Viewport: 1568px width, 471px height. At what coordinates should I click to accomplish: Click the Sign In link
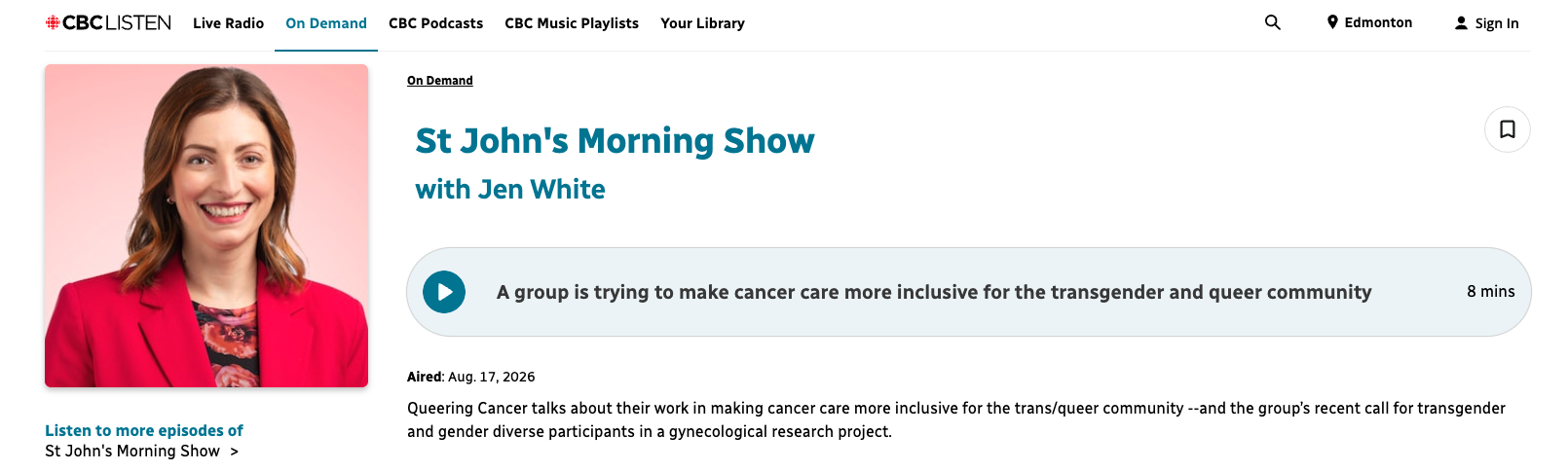1497,23
